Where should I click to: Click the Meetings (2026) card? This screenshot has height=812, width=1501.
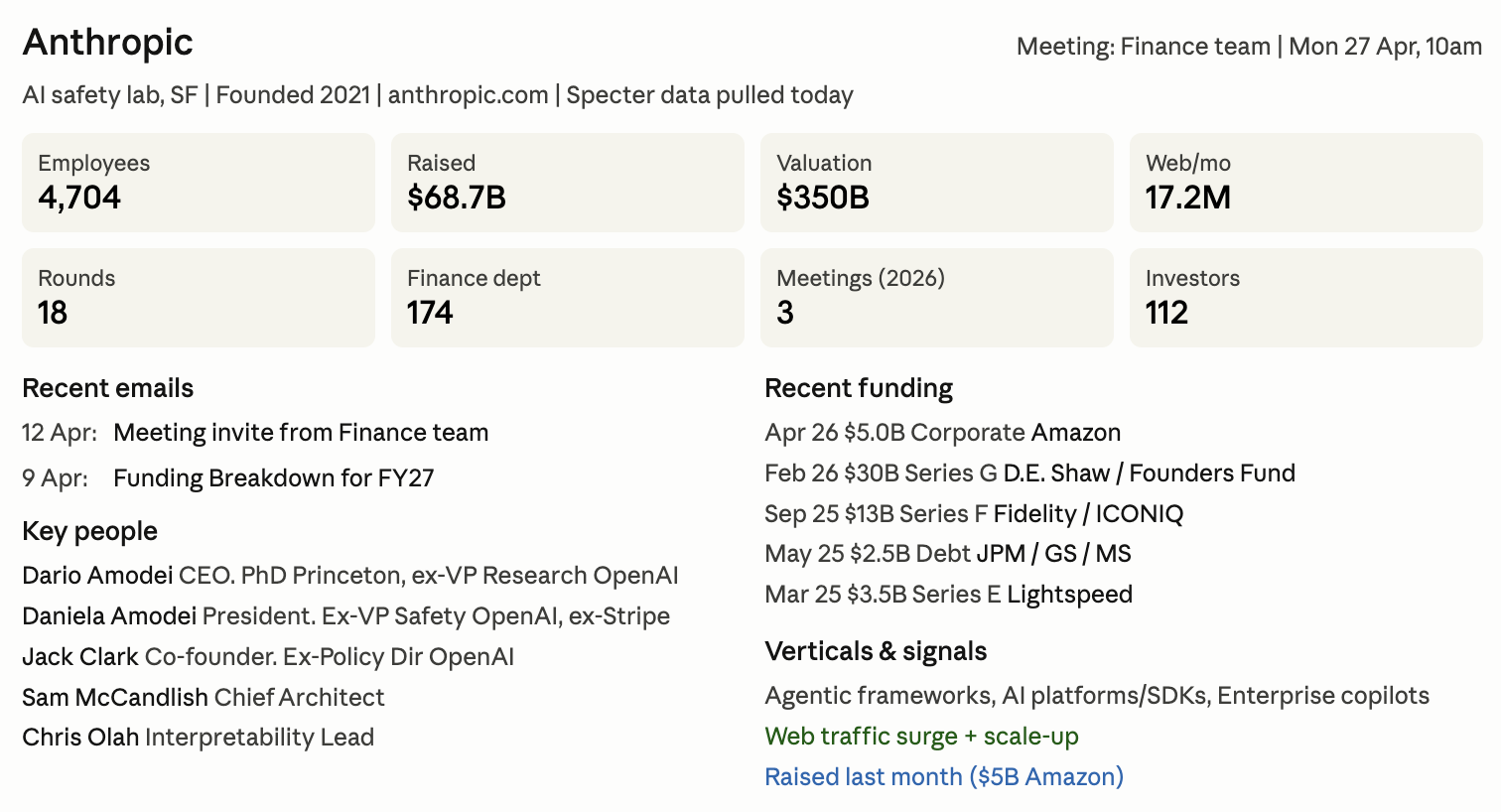936,298
